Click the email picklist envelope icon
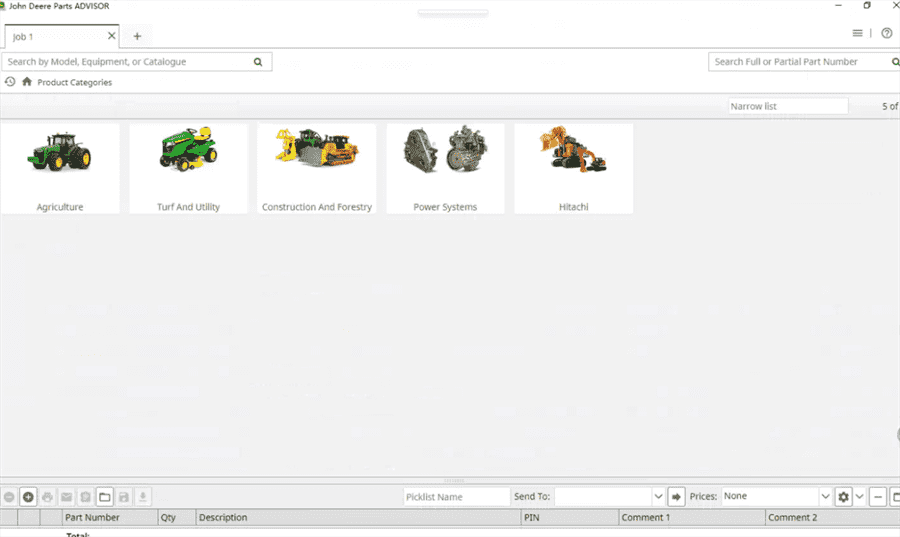Screen dimensions: 900x537 click(67, 497)
